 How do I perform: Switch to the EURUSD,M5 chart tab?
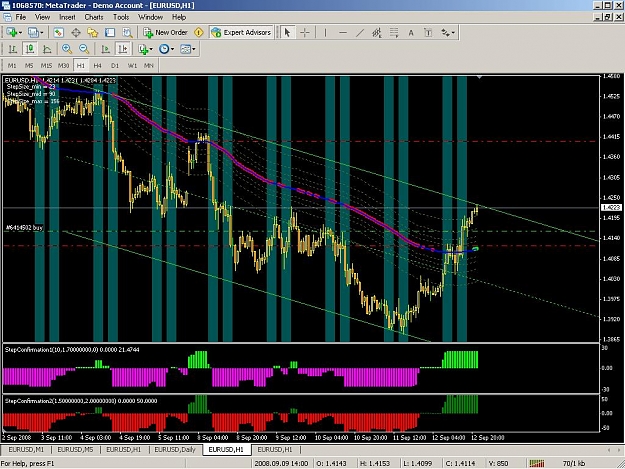(75, 449)
